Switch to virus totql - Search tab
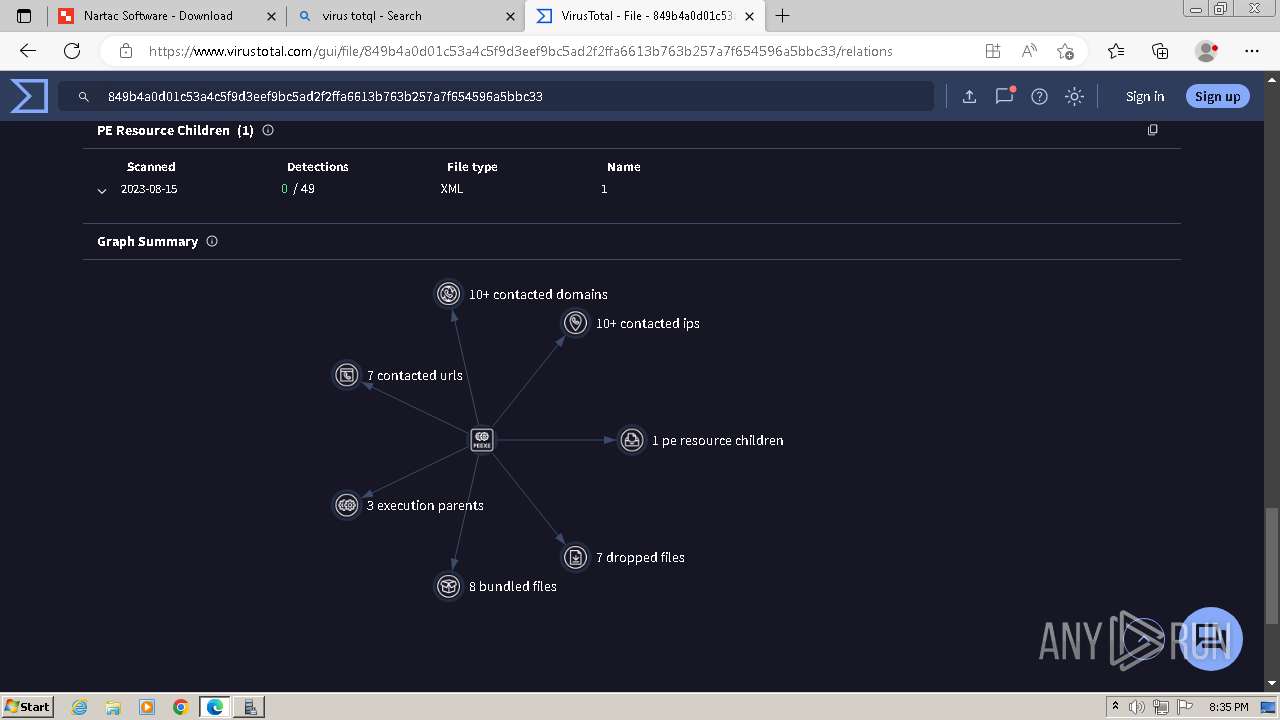 [x=404, y=16]
